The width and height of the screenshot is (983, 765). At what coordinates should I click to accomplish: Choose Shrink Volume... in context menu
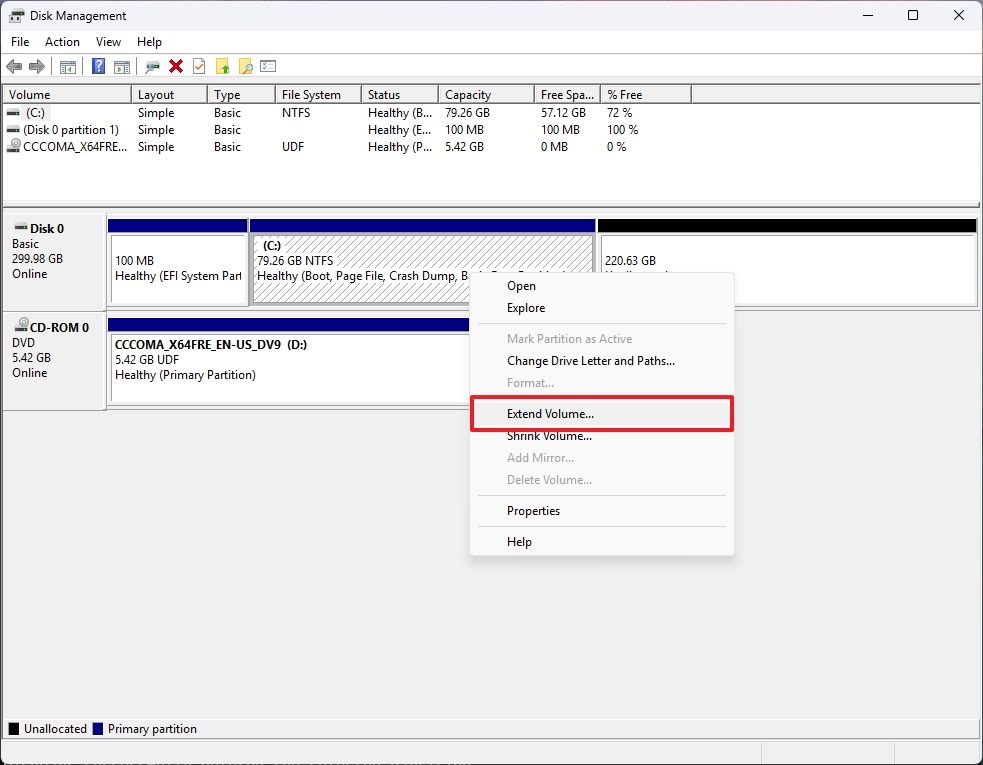pos(549,436)
